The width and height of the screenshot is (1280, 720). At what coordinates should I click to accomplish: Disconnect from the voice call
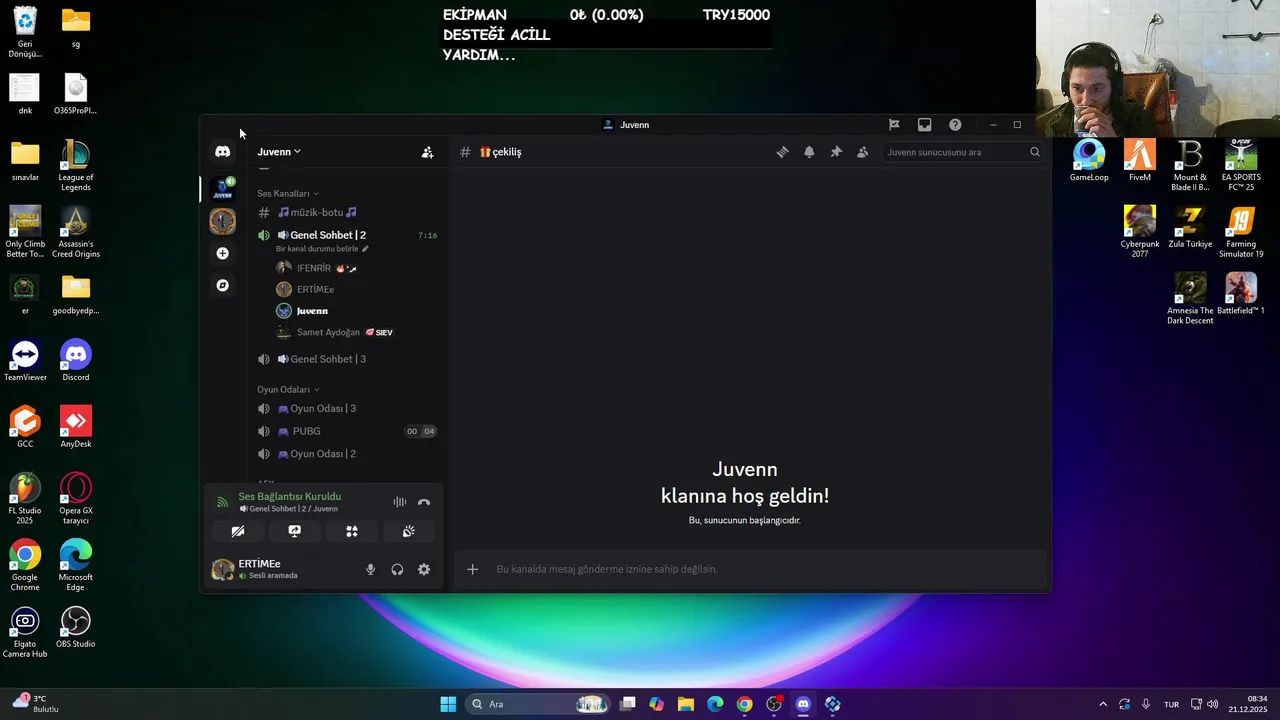pos(424,502)
